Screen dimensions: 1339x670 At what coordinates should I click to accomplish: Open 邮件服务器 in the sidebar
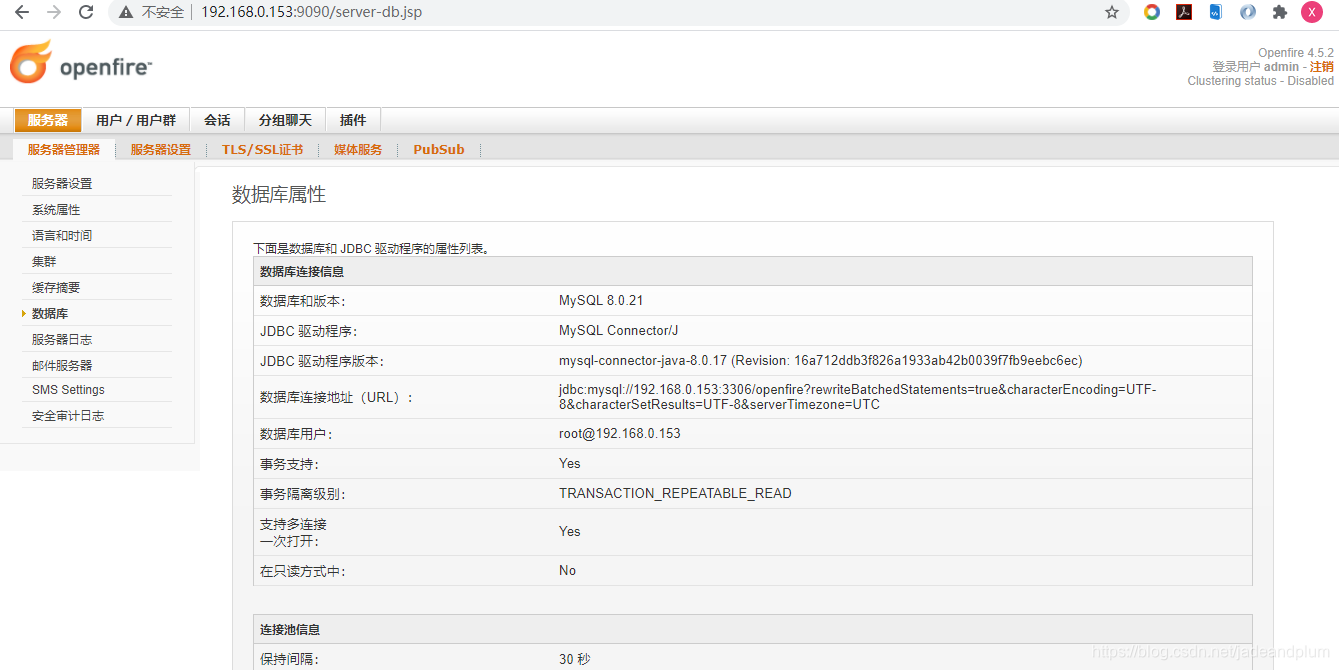coord(62,366)
